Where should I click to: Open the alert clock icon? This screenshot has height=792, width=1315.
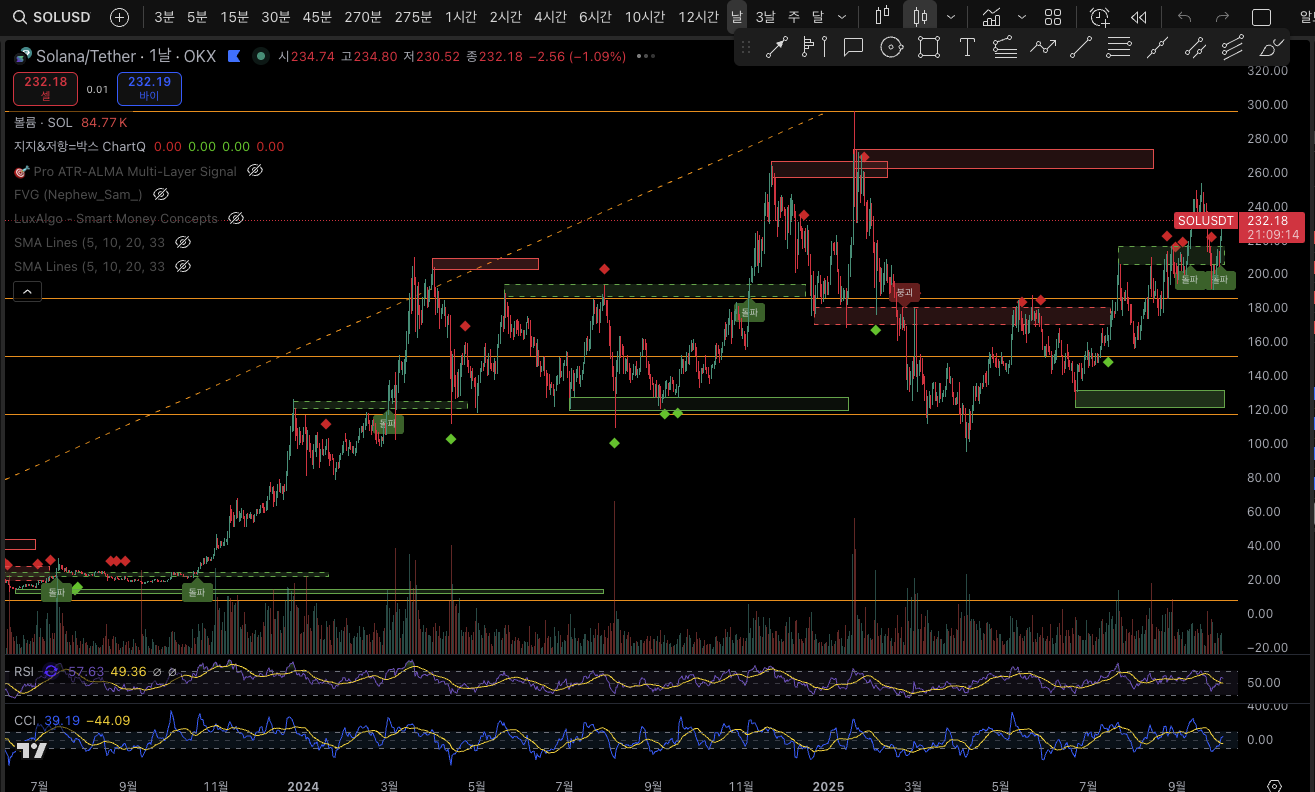(x=1099, y=17)
